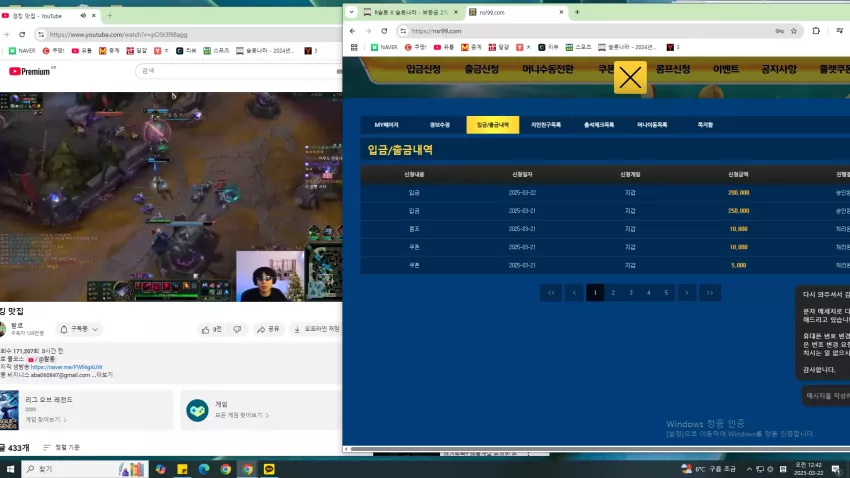The image size is (850, 478).
Task: Expand the Chrome tab search chevron
Action: (x=351, y=12)
